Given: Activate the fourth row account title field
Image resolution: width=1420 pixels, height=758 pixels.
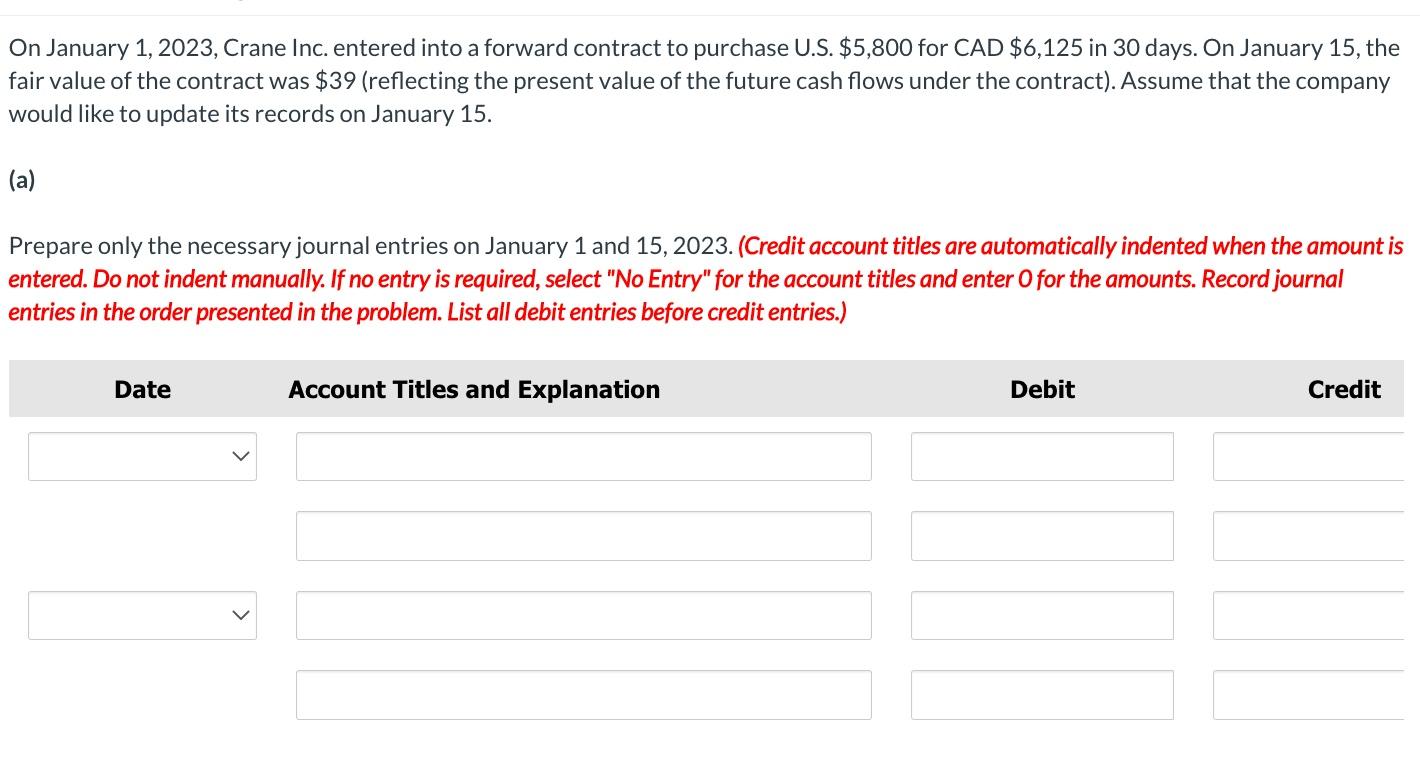Looking at the screenshot, I should tap(584, 695).
